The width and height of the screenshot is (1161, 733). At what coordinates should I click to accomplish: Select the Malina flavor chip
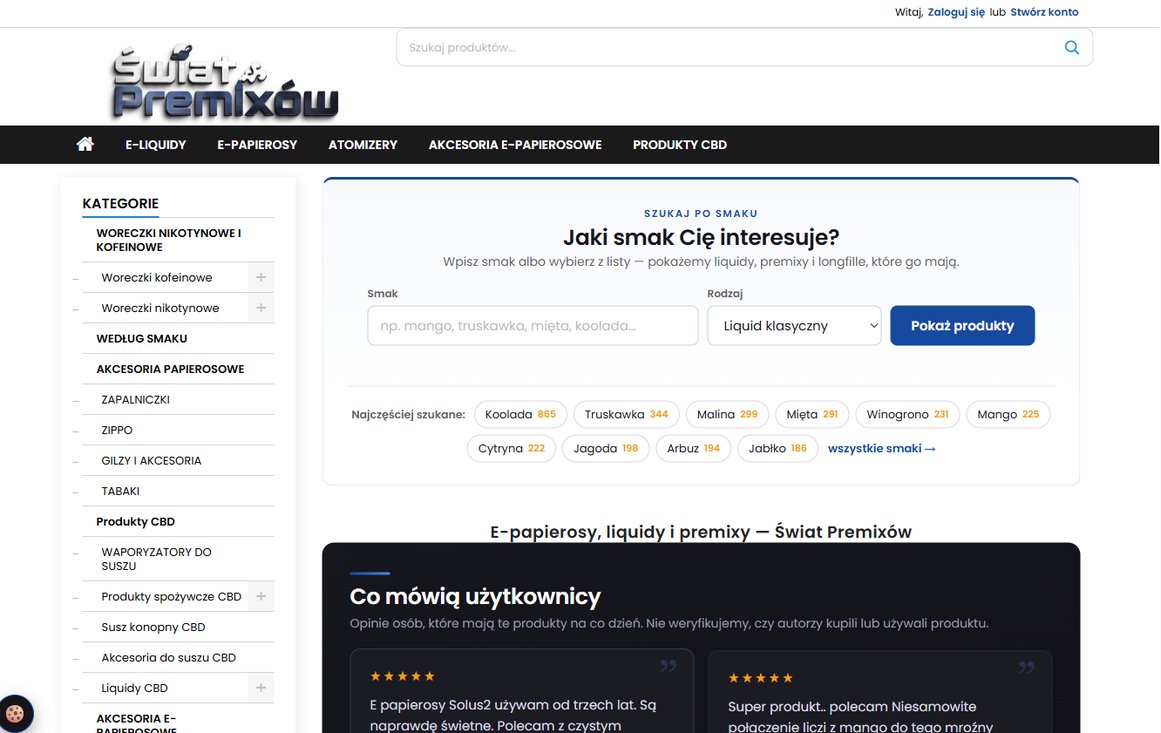coord(727,415)
